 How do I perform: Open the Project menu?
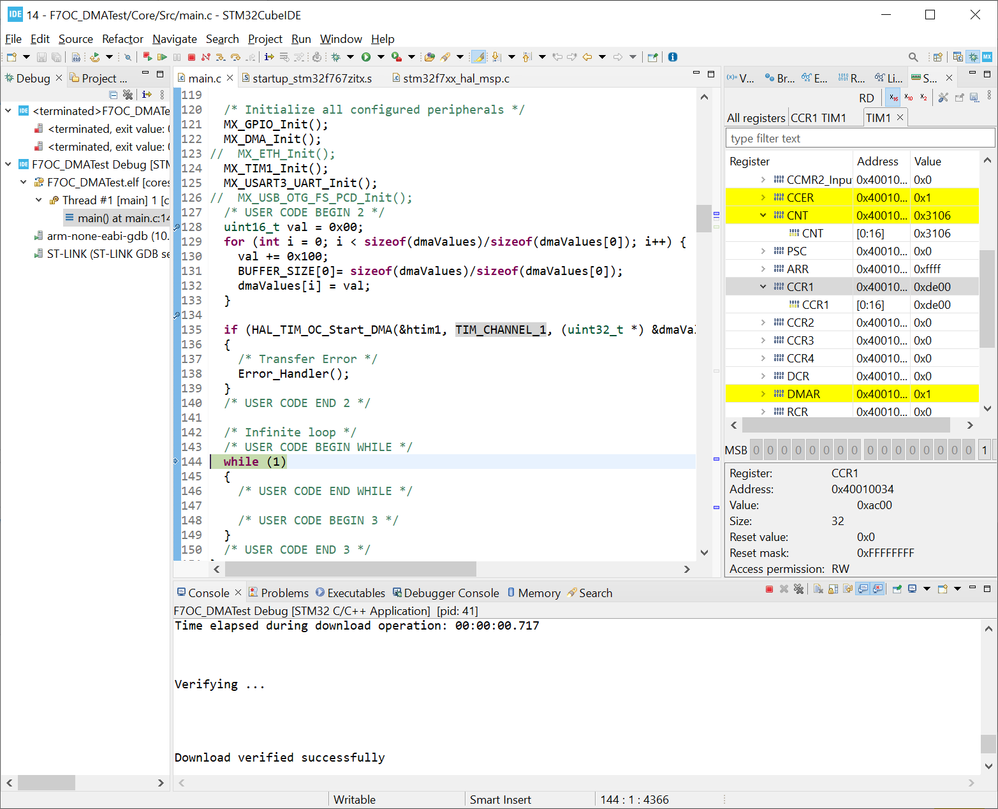265,39
